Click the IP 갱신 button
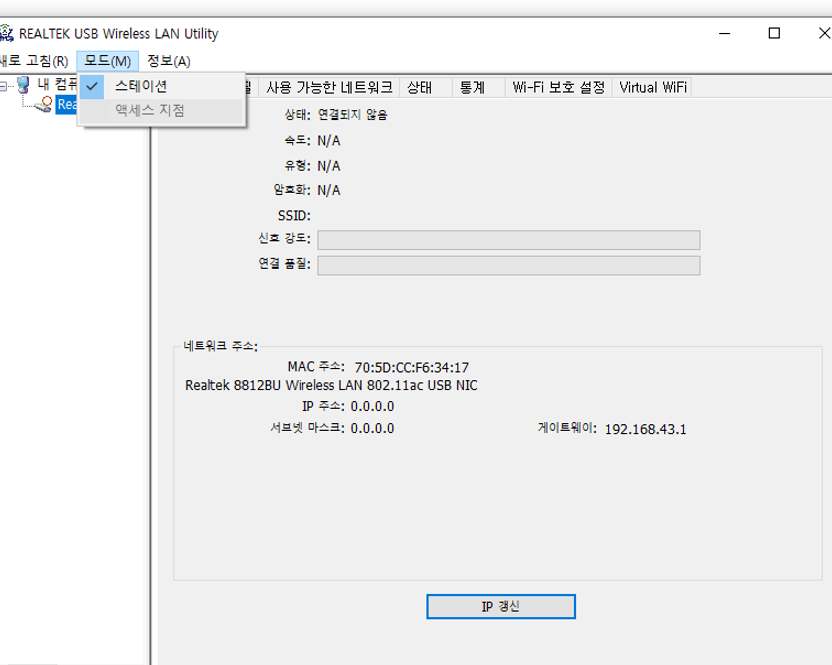The image size is (832, 665). (x=501, y=607)
